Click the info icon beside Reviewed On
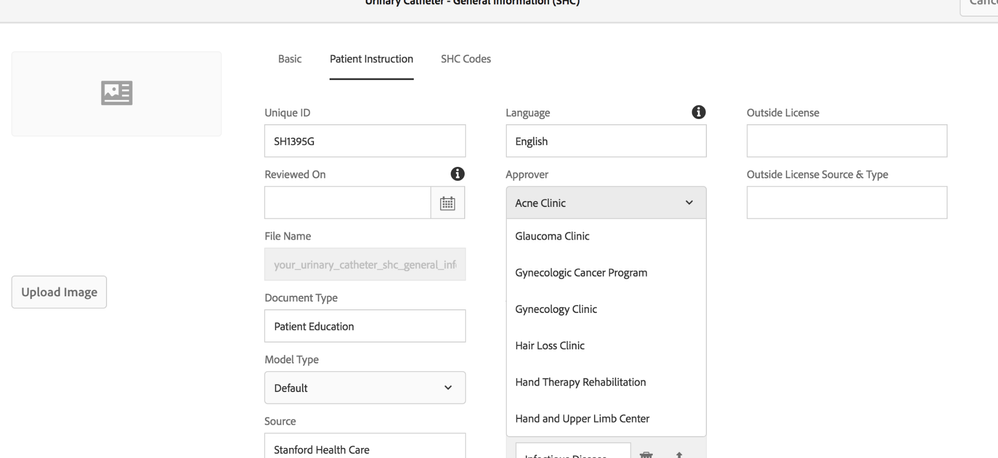This screenshot has width=998, height=458. (457, 174)
